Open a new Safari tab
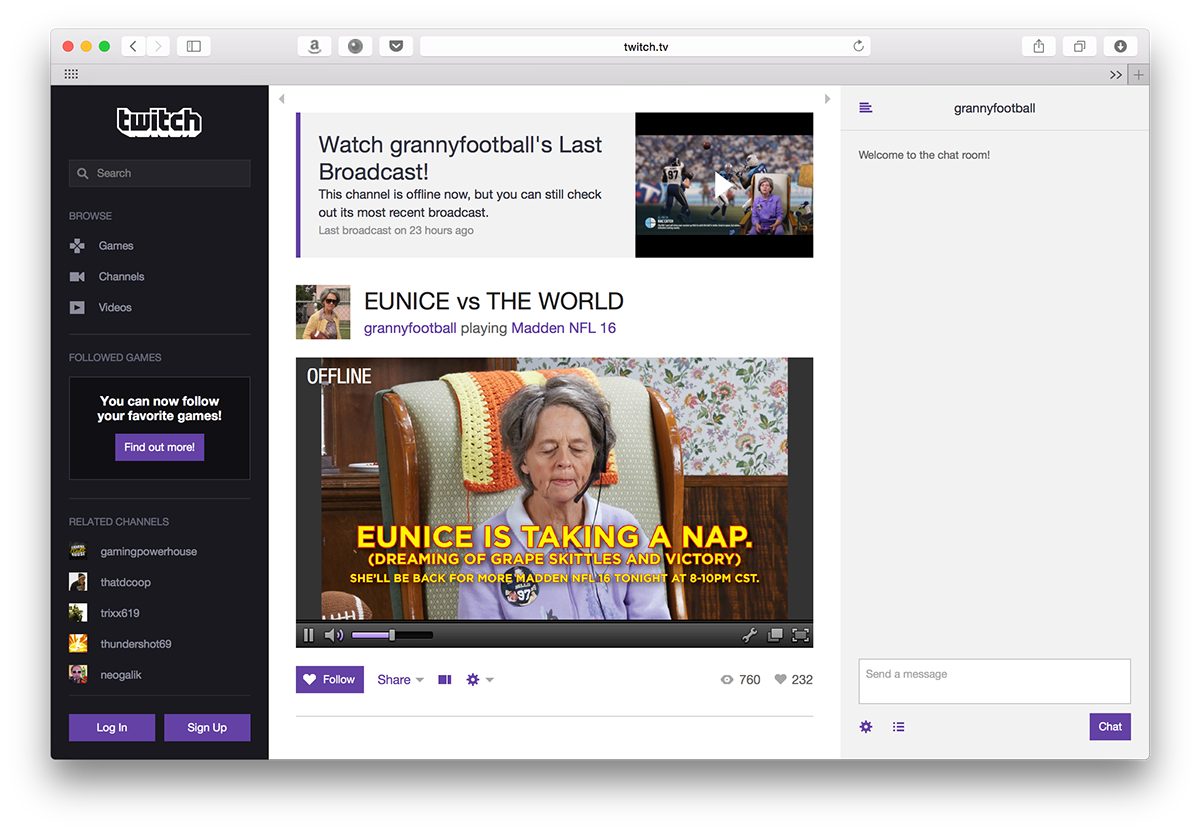Screen dimensions: 1200x832 coord(1138,75)
